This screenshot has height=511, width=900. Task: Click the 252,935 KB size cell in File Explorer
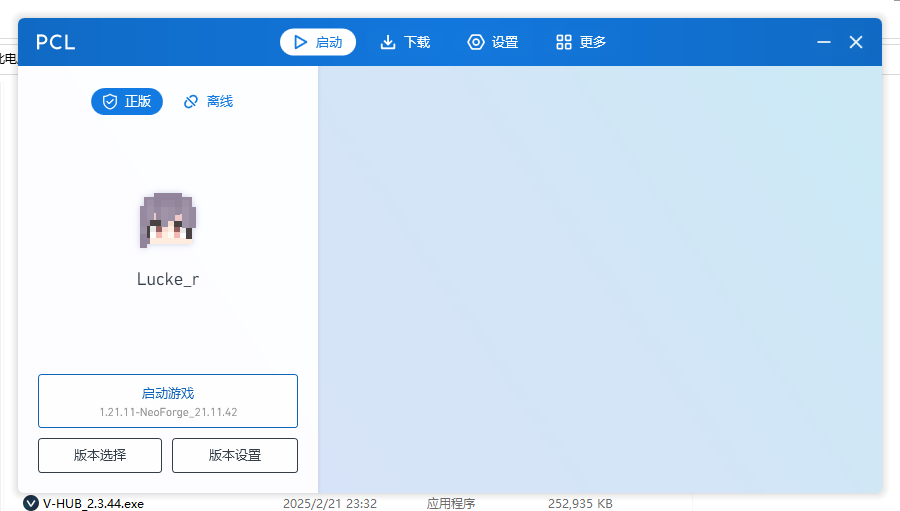pyautogui.click(x=580, y=504)
